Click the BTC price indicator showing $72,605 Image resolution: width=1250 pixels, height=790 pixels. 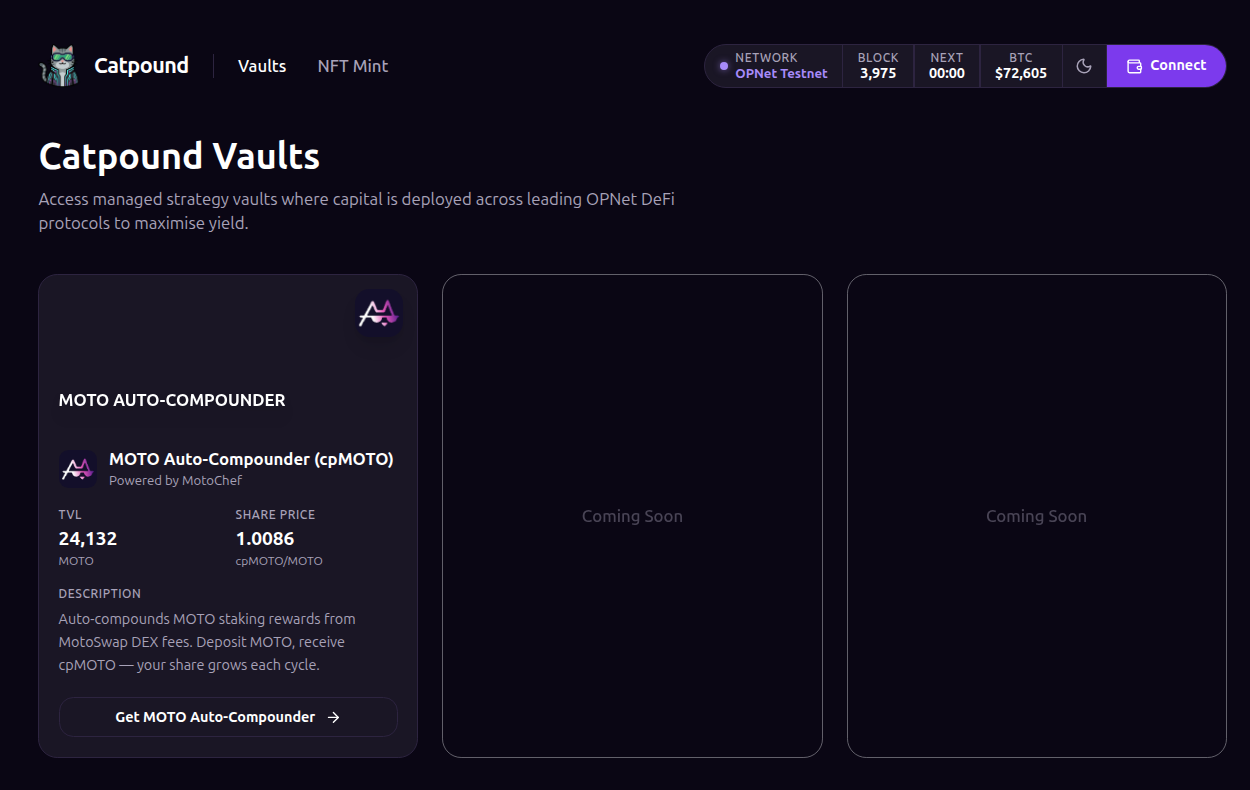(x=1020, y=65)
